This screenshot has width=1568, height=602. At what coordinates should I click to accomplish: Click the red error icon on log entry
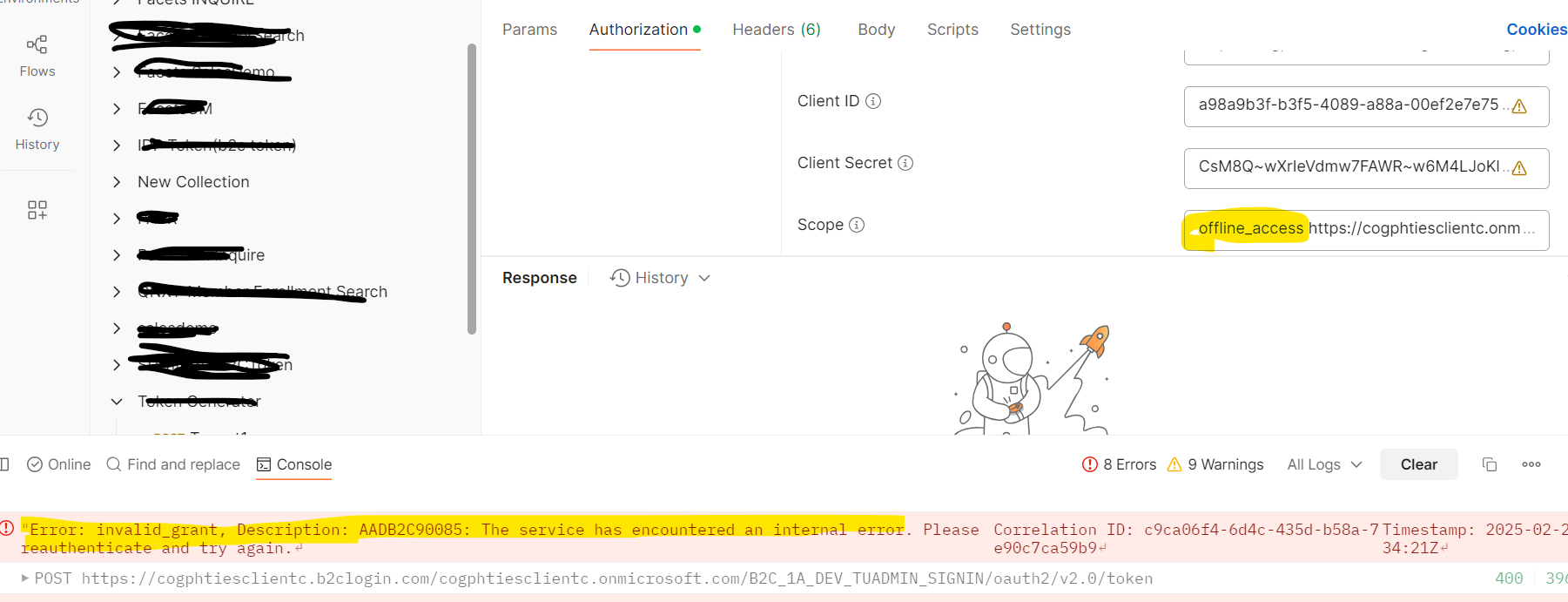pyautogui.click(x=7, y=528)
